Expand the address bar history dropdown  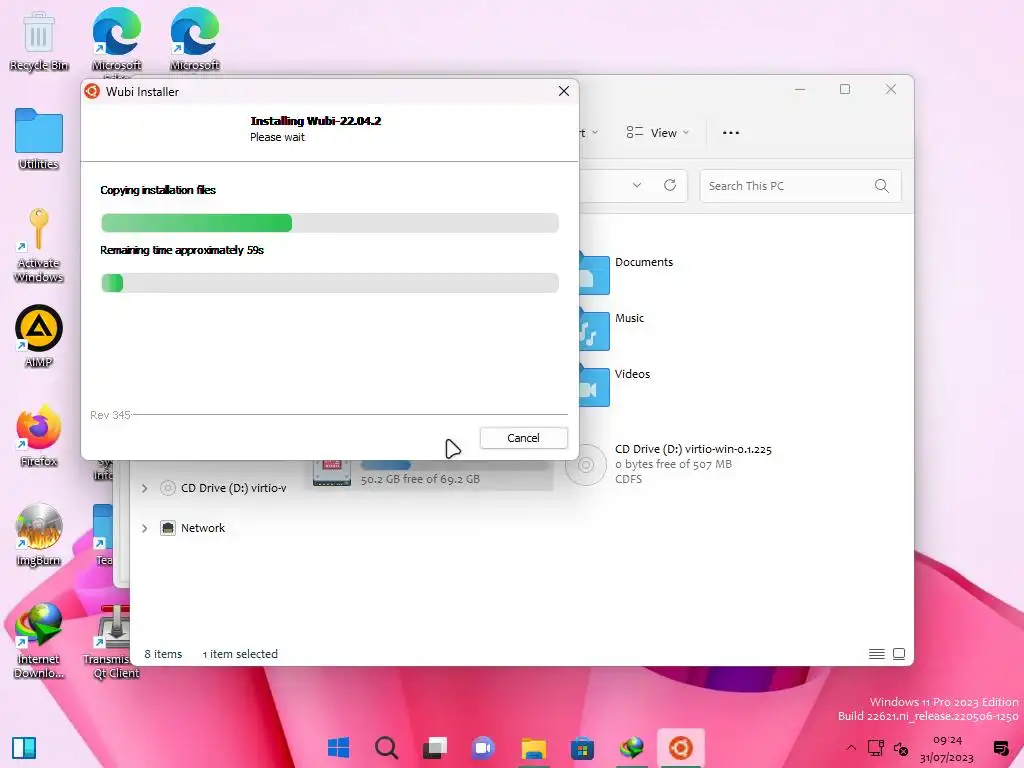pyautogui.click(x=637, y=185)
